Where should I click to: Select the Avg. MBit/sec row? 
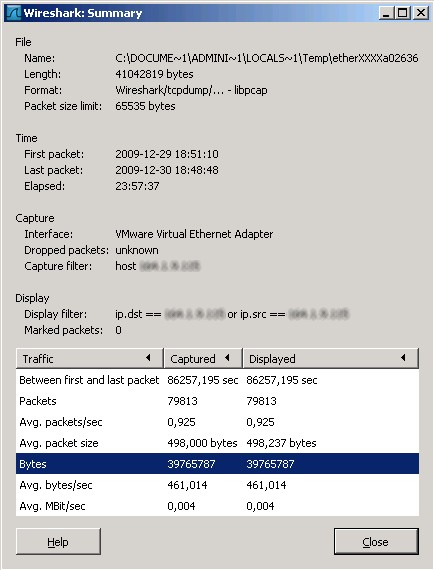pos(217,506)
